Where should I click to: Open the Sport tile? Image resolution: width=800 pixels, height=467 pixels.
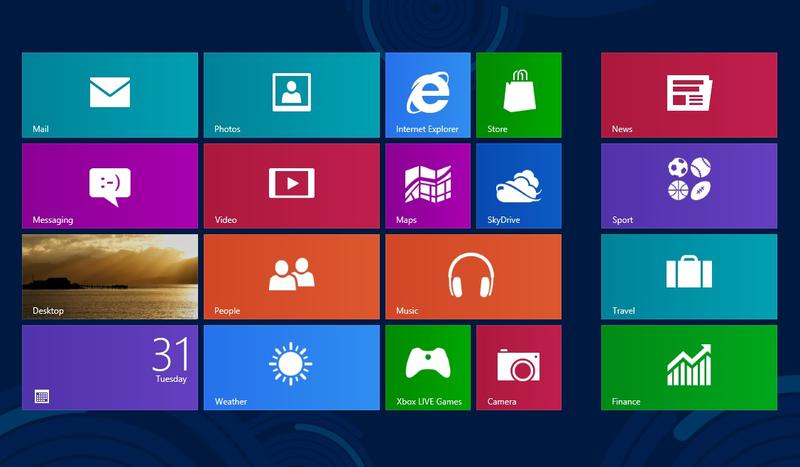tap(689, 186)
